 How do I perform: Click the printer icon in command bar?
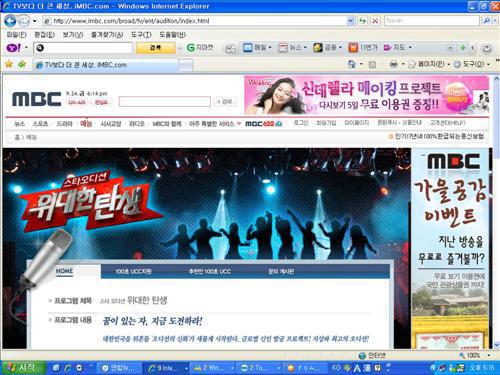coord(394,64)
